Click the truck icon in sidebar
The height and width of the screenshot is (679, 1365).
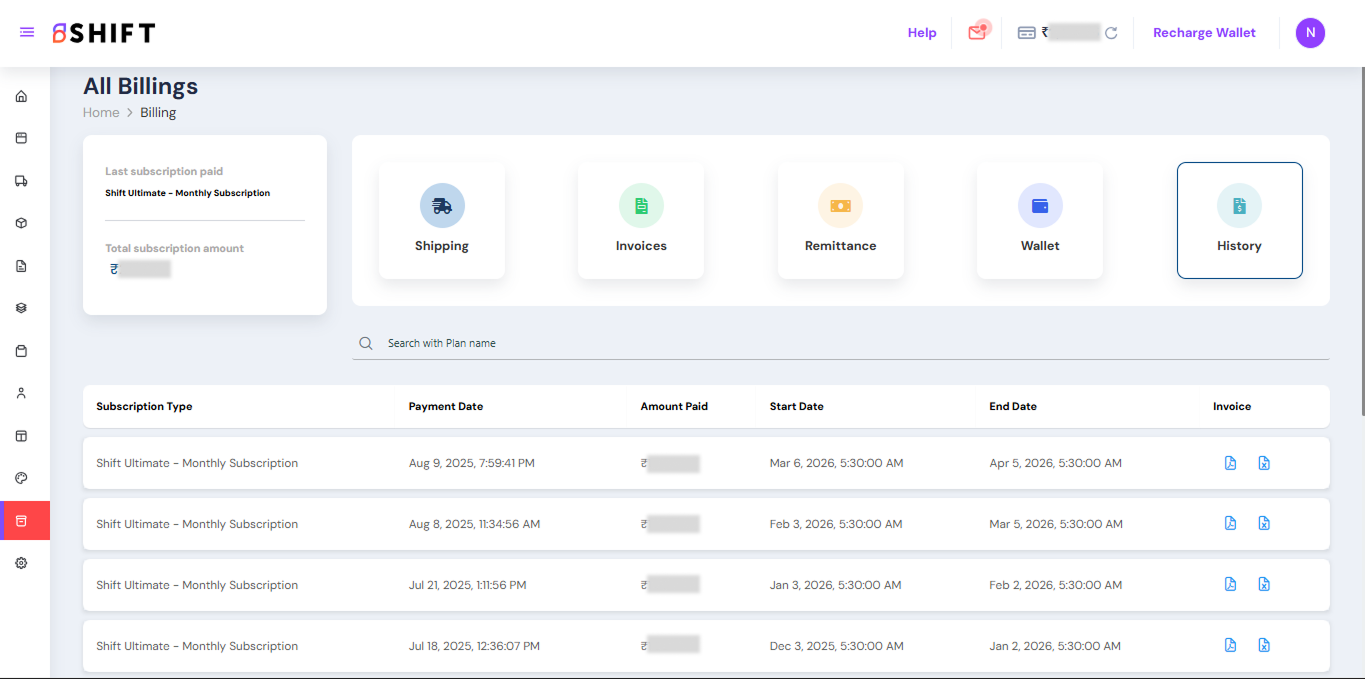[x=21, y=181]
